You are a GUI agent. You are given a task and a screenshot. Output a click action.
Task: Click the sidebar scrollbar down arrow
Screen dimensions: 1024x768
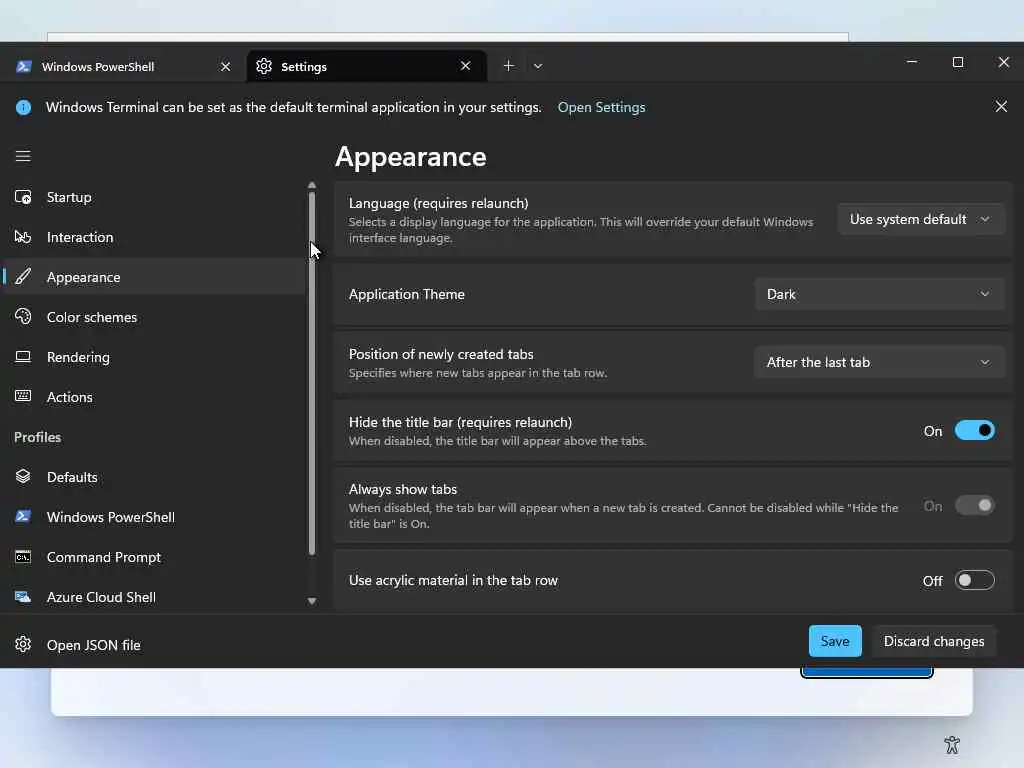point(312,601)
